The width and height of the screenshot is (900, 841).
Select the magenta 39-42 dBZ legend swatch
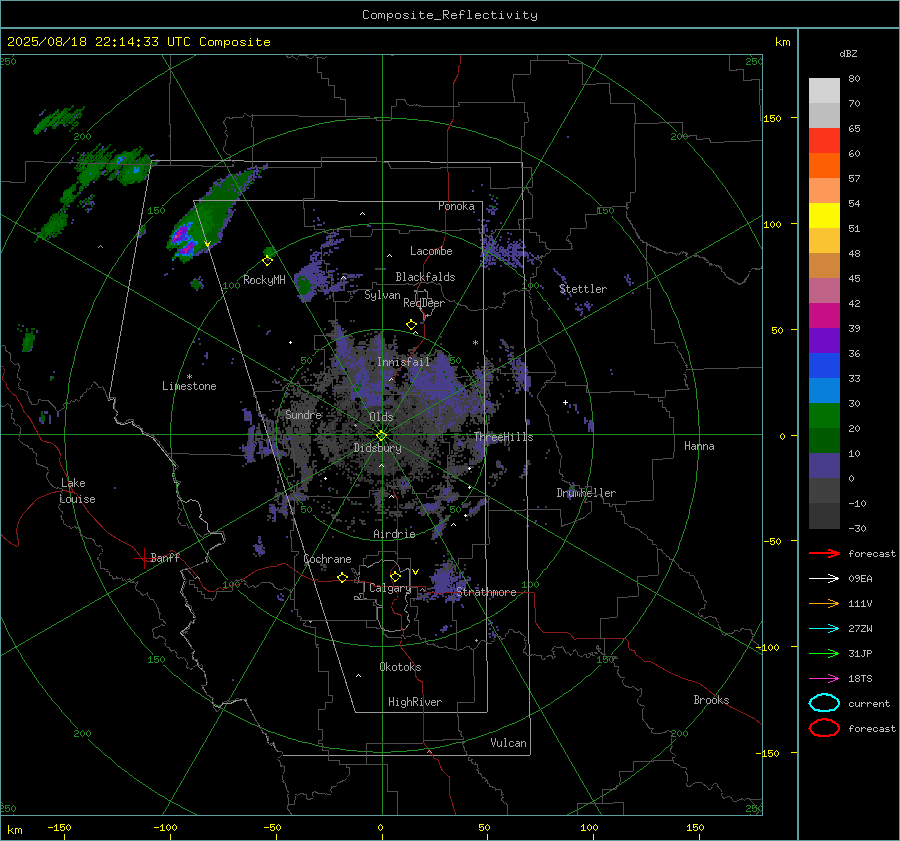(x=824, y=316)
